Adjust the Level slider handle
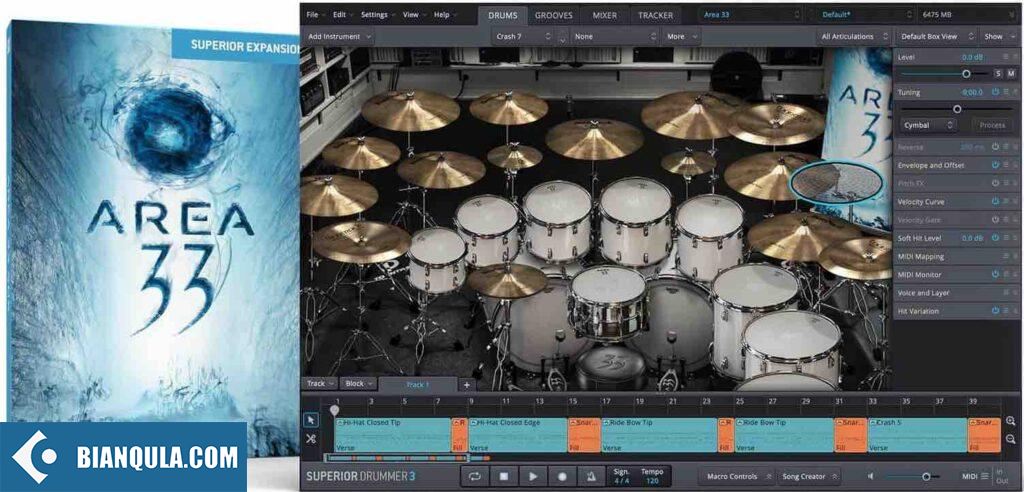The height and width of the screenshot is (492, 1024). pos(966,74)
